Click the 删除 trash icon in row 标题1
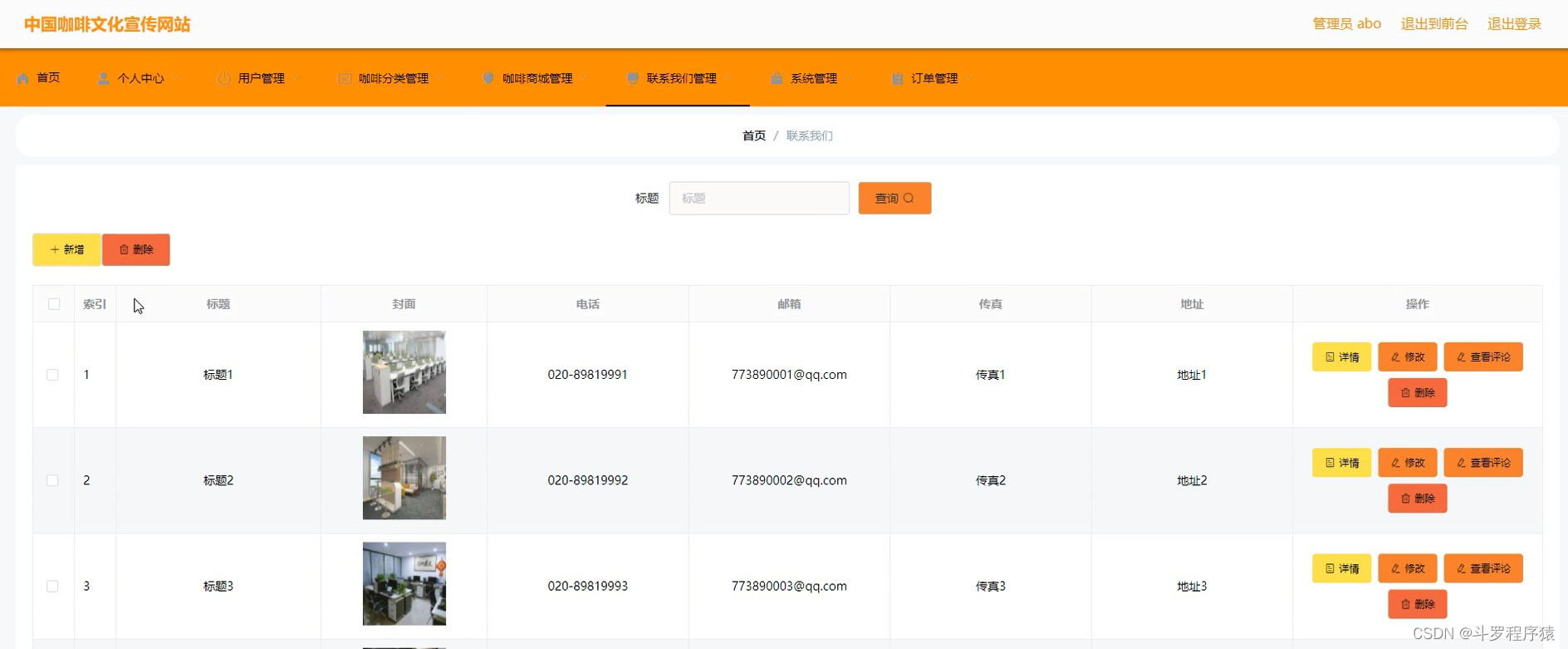The width and height of the screenshot is (1568, 649). [1405, 392]
